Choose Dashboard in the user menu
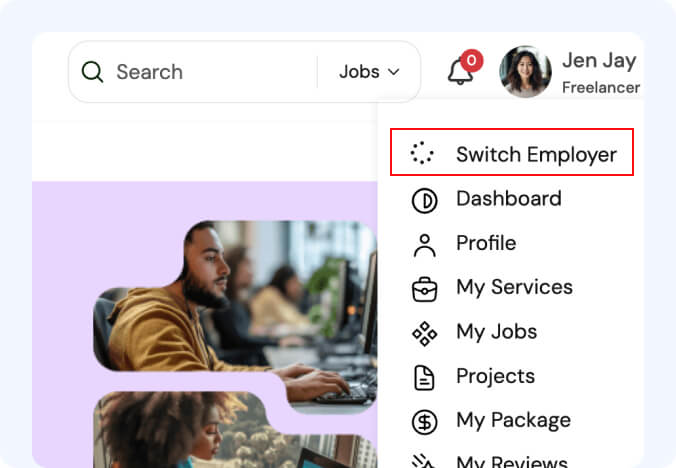Screen dimensions: 676x468 pyautogui.click(x=509, y=199)
